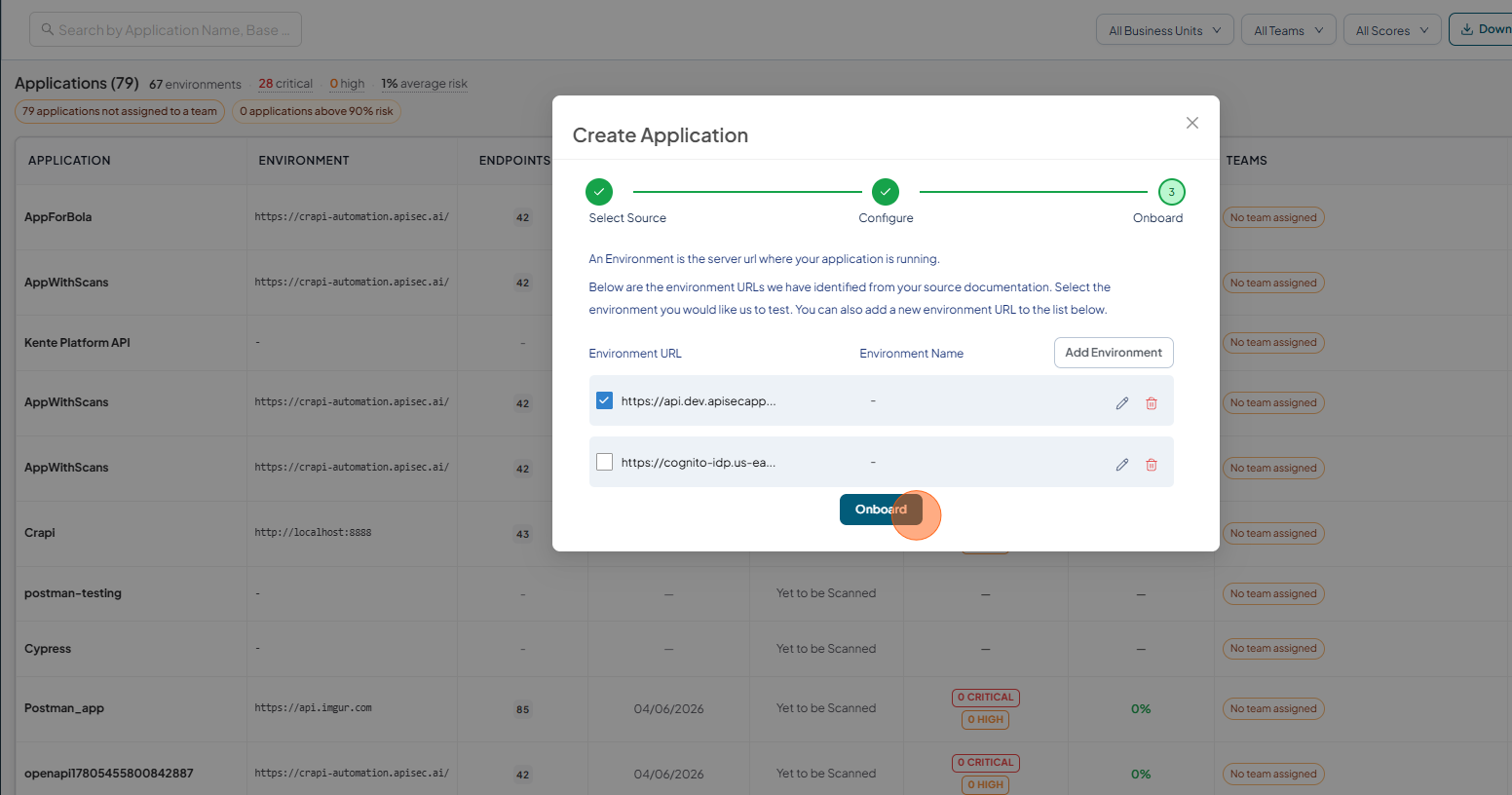This screenshot has height=795, width=1512.
Task: Click the 0 high summary
Action: pyautogui.click(x=347, y=84)
